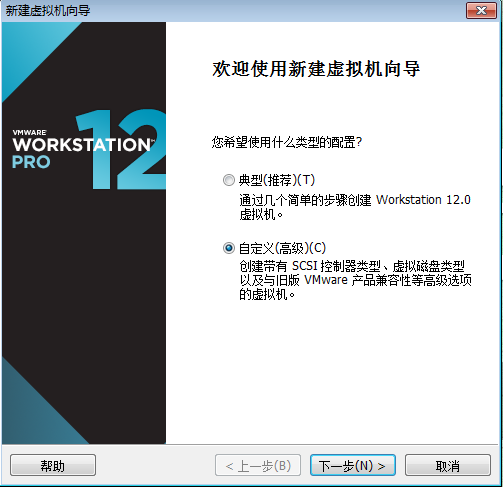Select the 自定义(高级) radio button
Image resolution: width=503 pixels, height=487 pixels.
229,248
